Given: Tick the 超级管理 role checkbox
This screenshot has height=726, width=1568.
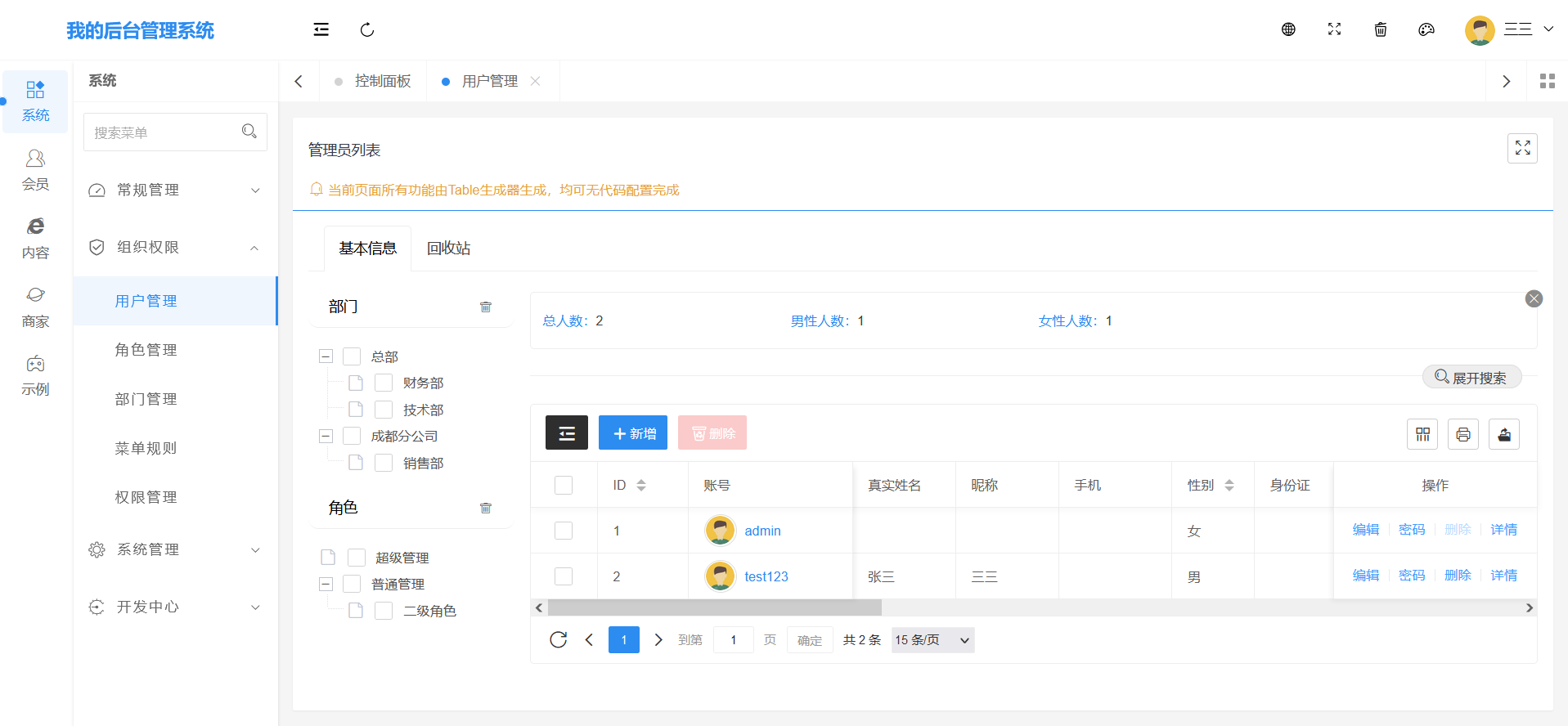Looking at the screenshot, I should click(x=357, y=558).
